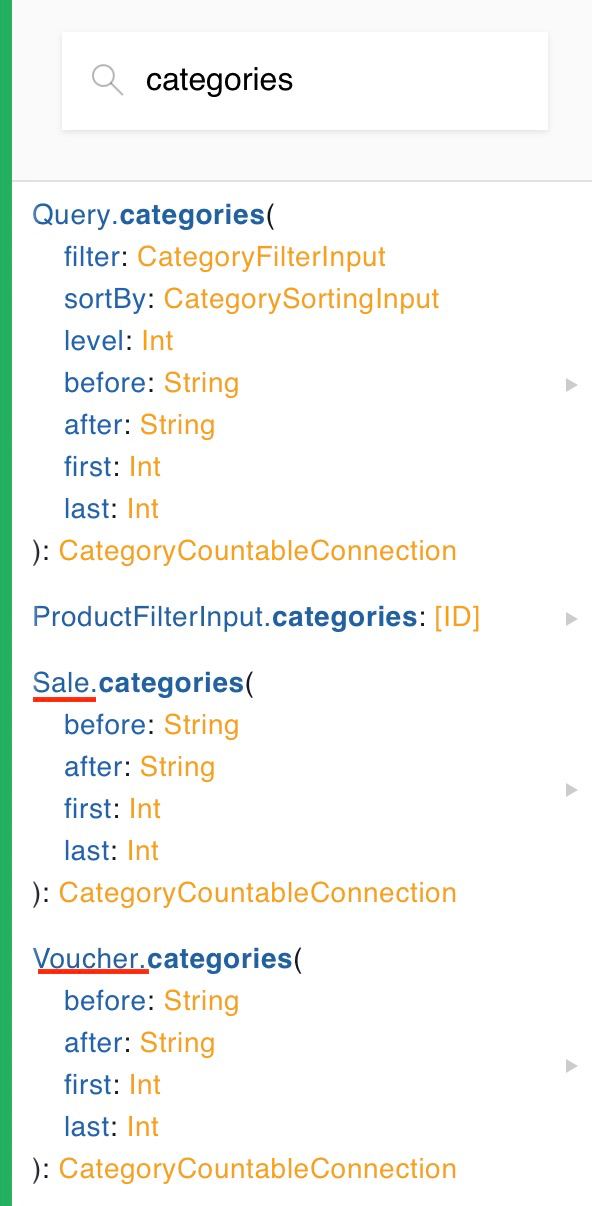Viewport: 592px width, 1206px height.
Task: Expand the ProductFilterInput.categories result arrow
Action: click(572, 618)
